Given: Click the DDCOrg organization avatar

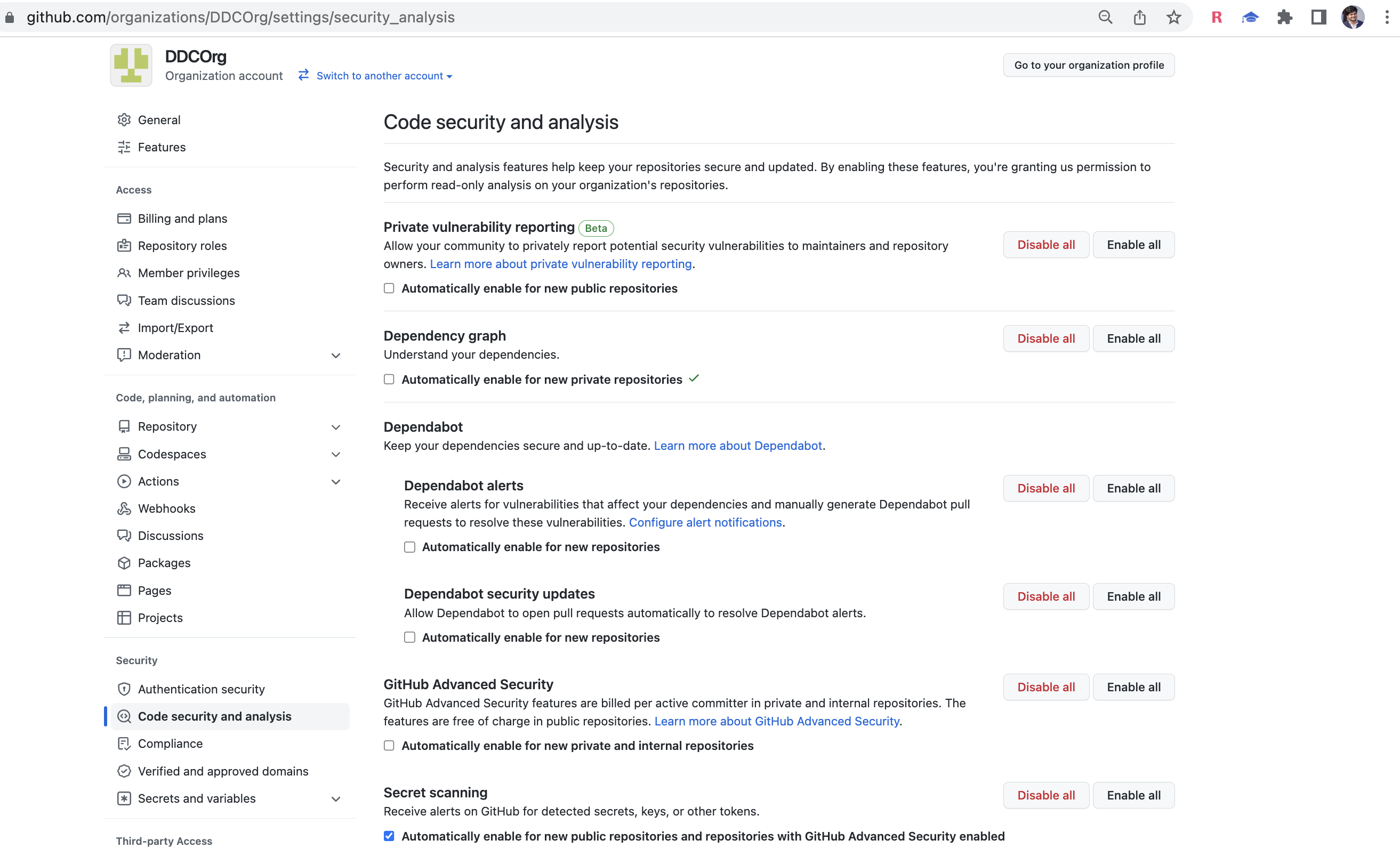Looking at the screenshot, I should point(131,66).
